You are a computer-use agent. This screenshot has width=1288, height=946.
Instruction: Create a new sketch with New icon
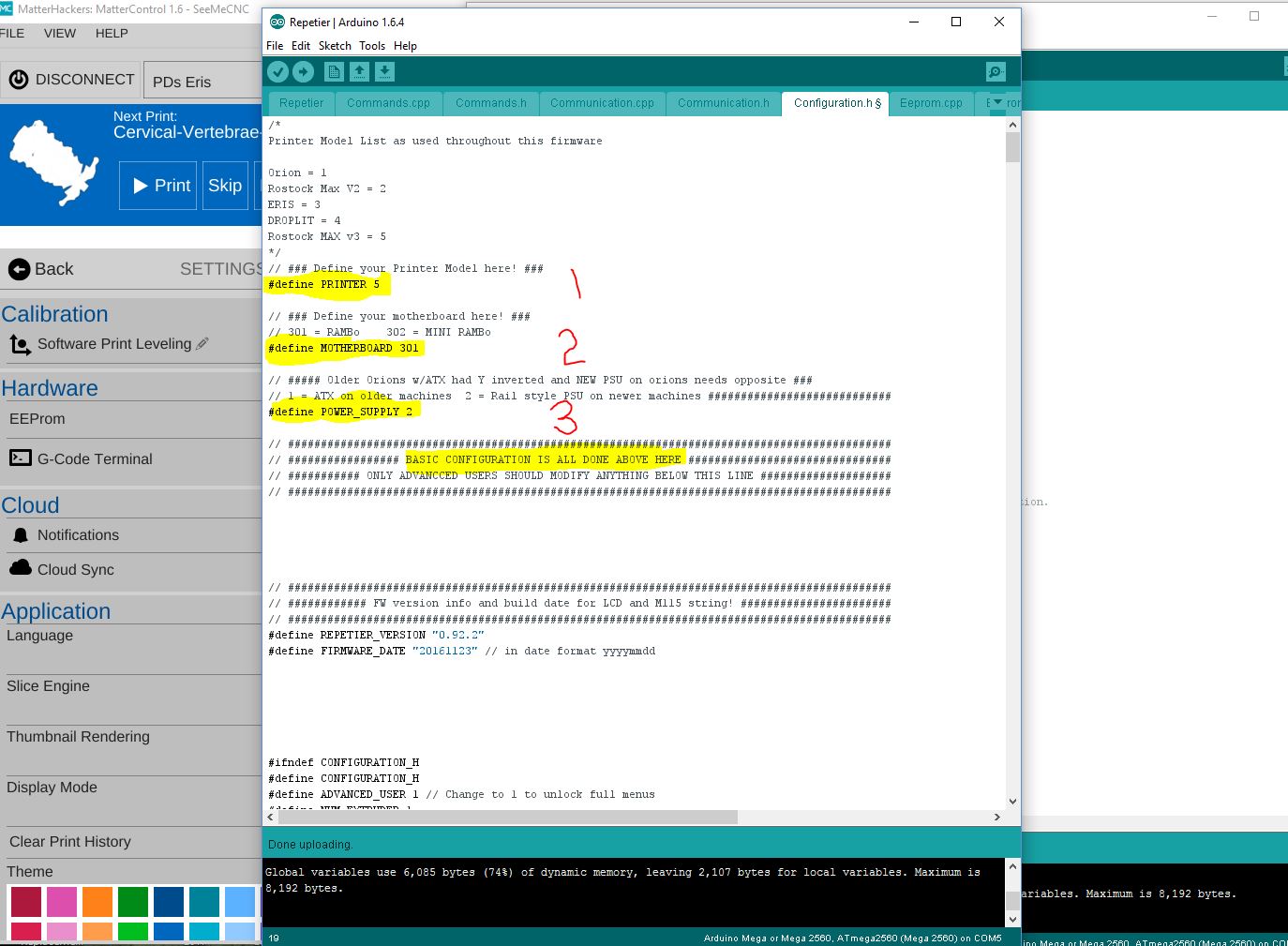click(x=334, y=72)
